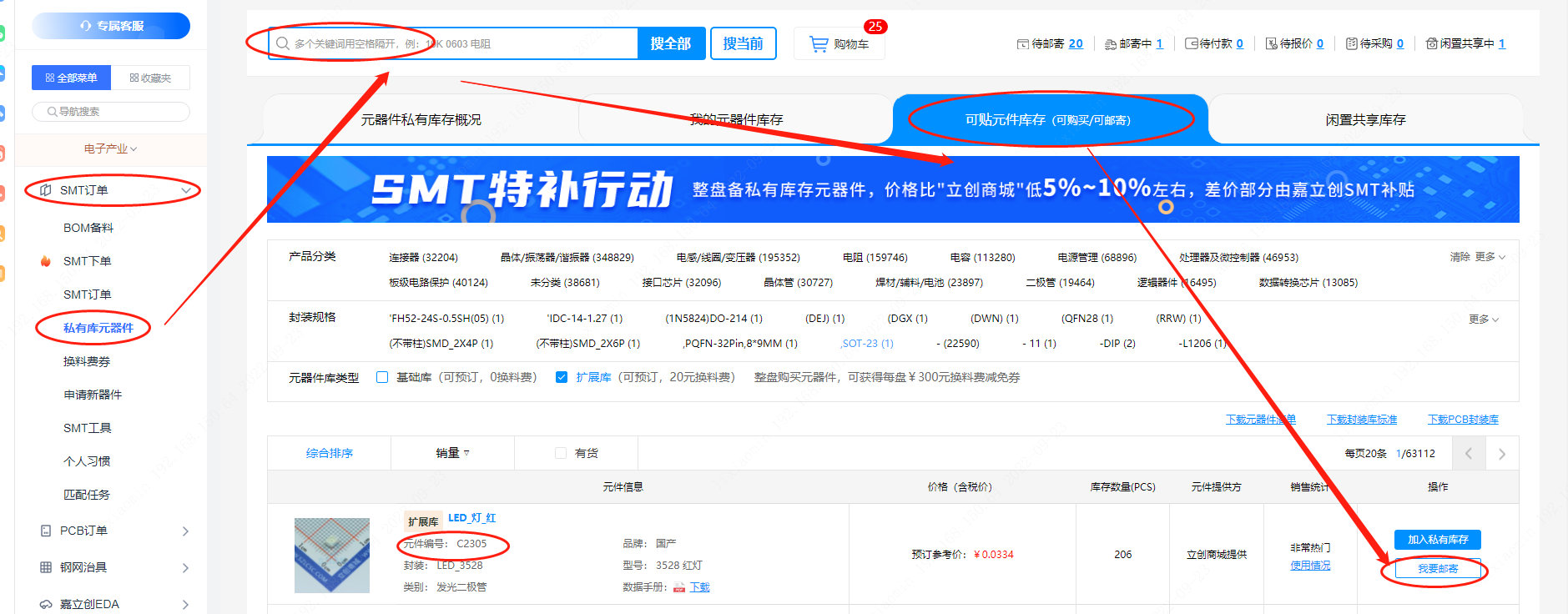
Task: Uncheck the 扩展库 checkbox
Action: tap(562, 377)
